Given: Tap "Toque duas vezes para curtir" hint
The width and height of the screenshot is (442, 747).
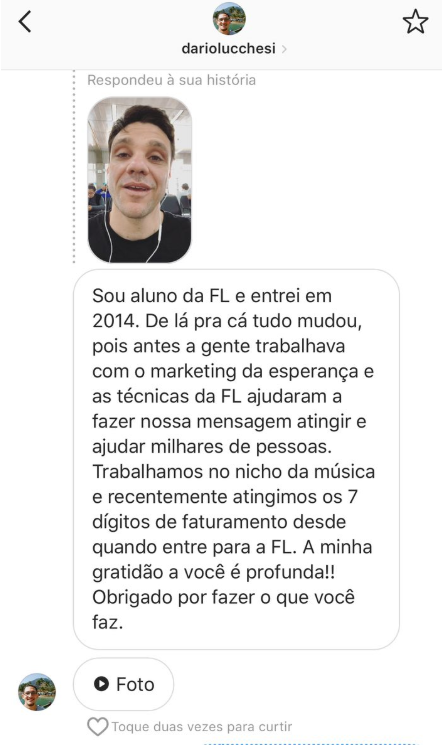Looking at the screenshot, I should coord(202,727).
